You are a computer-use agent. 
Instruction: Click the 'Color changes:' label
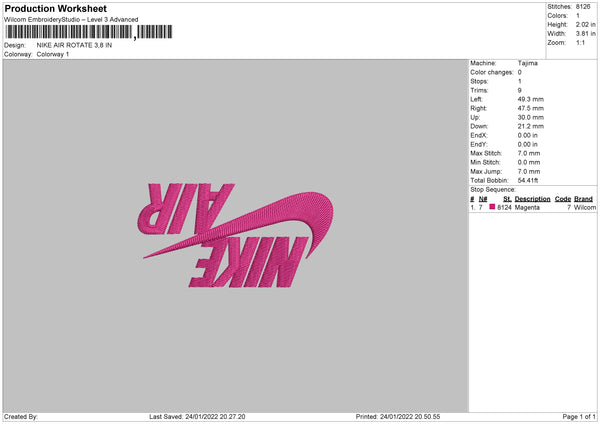[492, 72]
